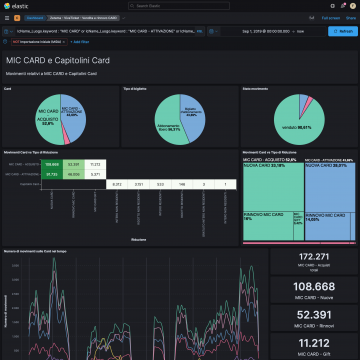This screenshot has width=360, height=360.
Task: Set the start date Sep 1, 2019
Action: point(266,31)
